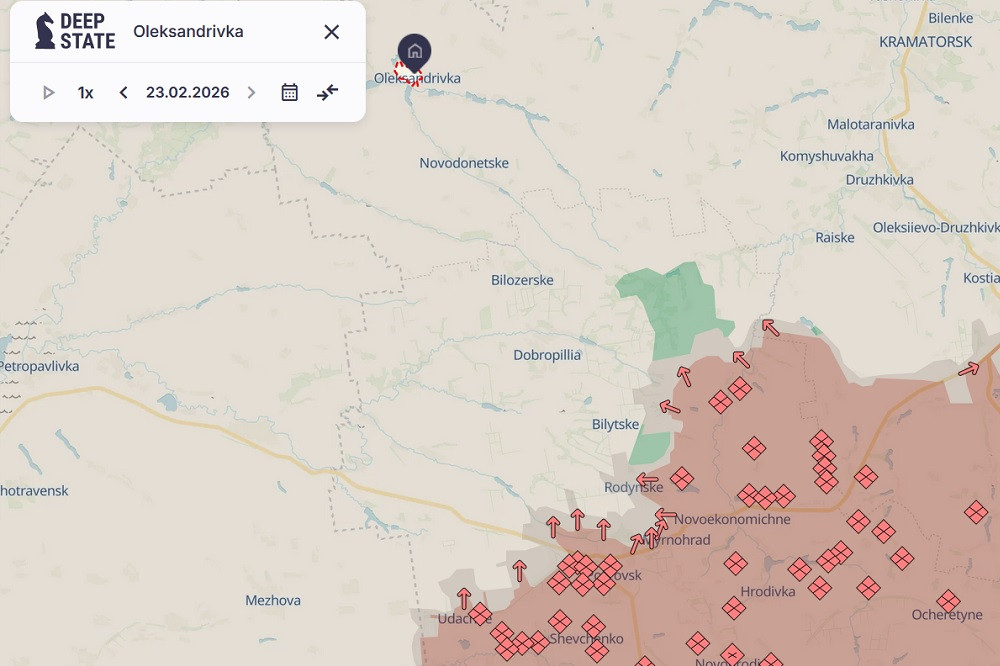Click the 23.02.2026 date field
Screen dimensions: 1000x666
187,93
